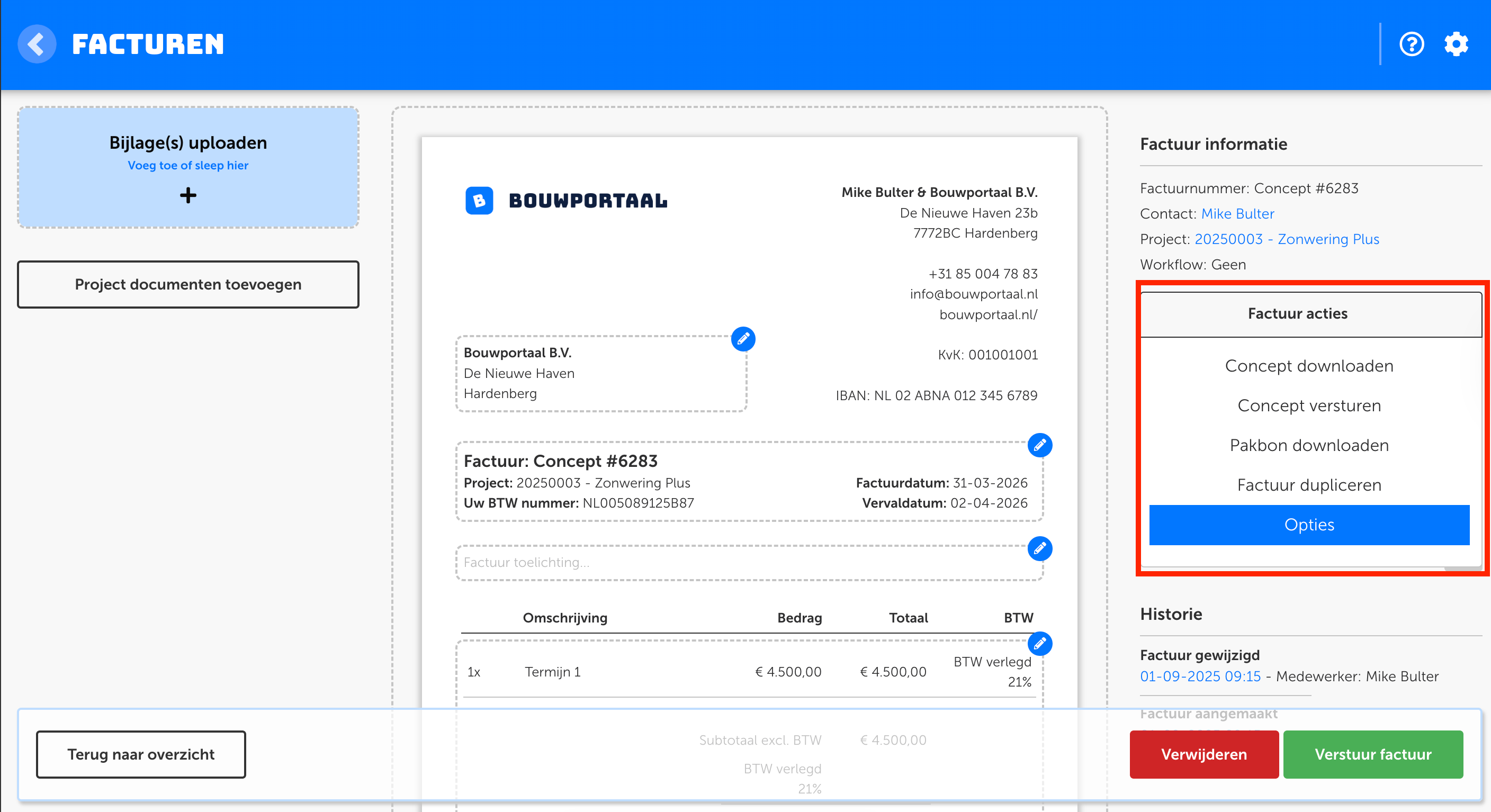Click the Voeg toe of sleep hier link
1491x812 pixels.
[x=188, y=165]
